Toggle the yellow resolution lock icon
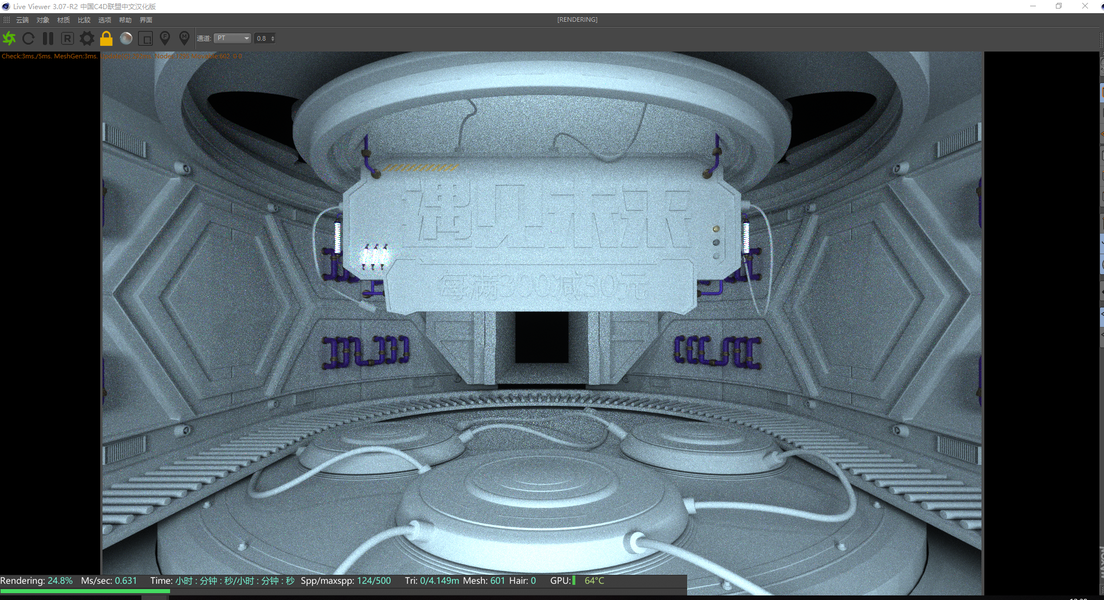This screenshot has height=600, width=1104. [106, 38]
